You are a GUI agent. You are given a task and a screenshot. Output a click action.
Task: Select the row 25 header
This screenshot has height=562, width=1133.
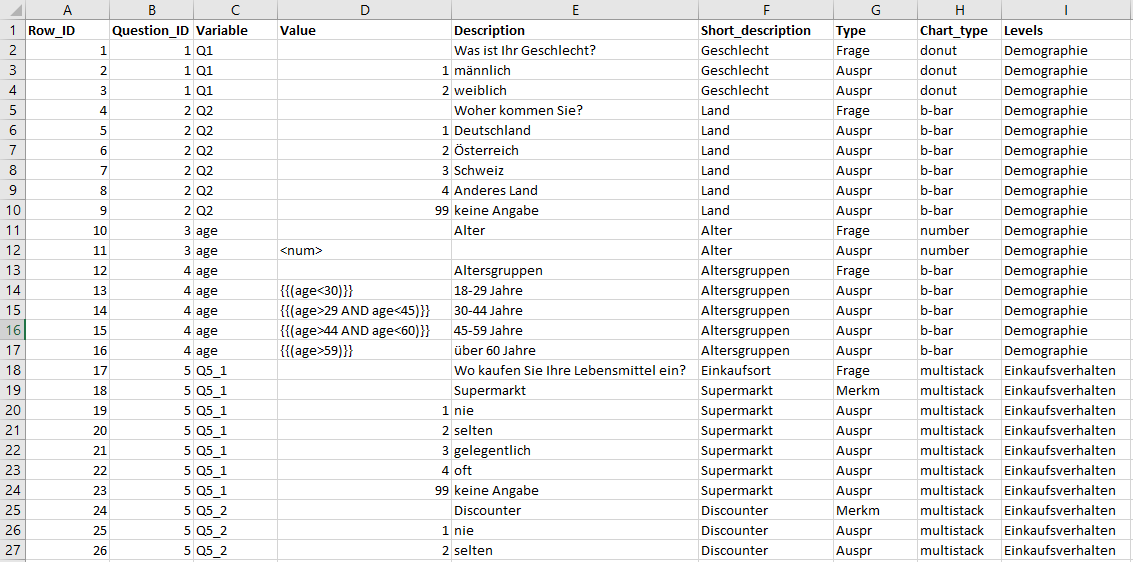coord(11,511)
